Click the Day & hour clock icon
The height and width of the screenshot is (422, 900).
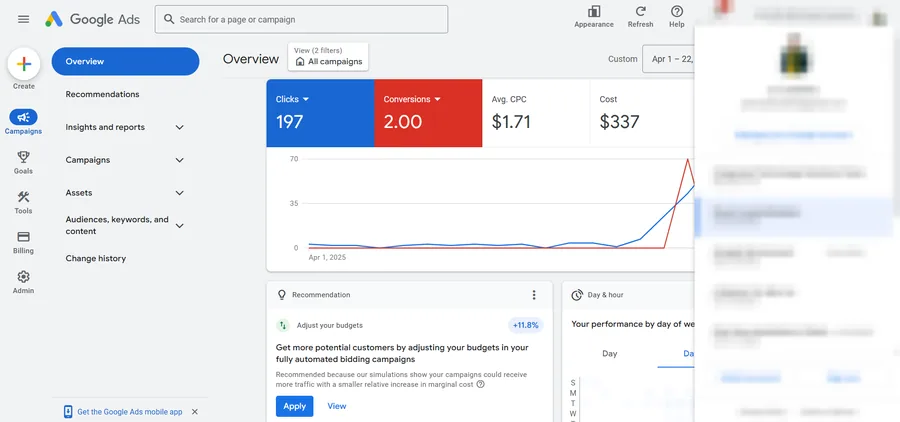(x=577, y=295)
